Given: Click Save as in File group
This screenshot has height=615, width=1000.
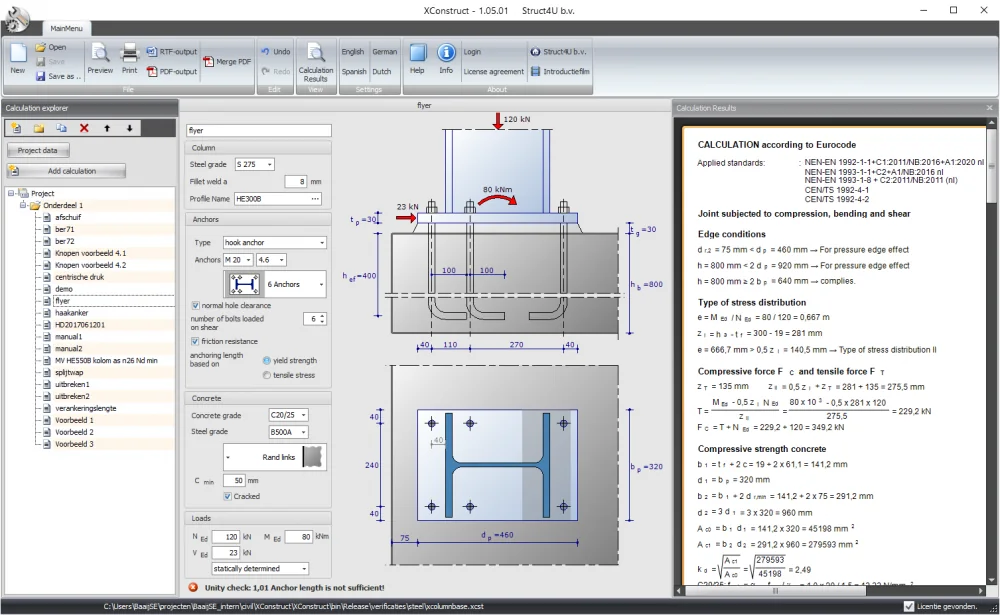Looking at the screenshot, I should 58,76.
